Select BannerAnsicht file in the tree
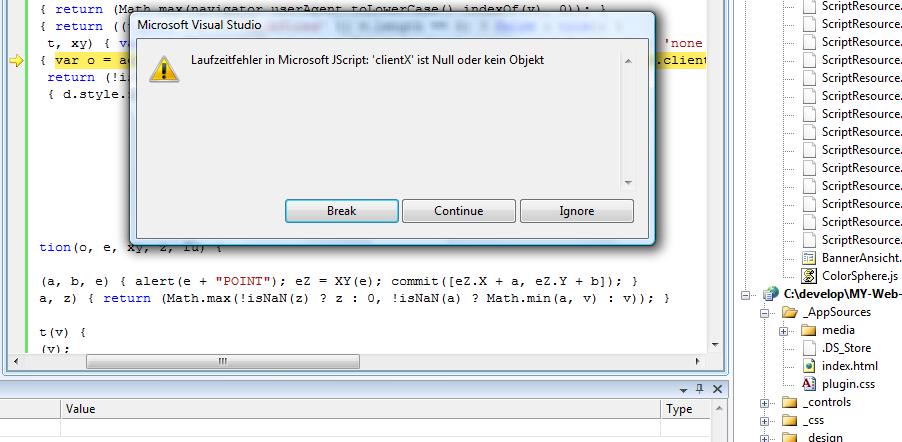902x442 pixels. point(860,257)
